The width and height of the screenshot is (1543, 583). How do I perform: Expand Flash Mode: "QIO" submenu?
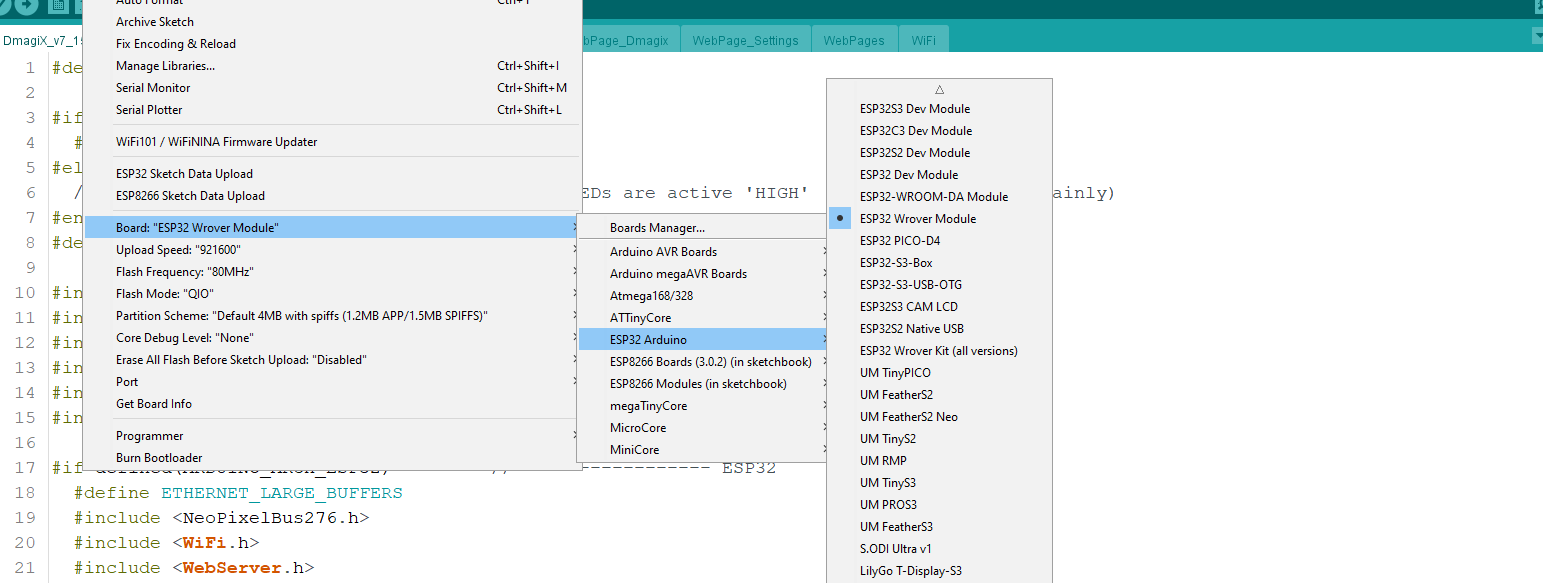(332, 294)
